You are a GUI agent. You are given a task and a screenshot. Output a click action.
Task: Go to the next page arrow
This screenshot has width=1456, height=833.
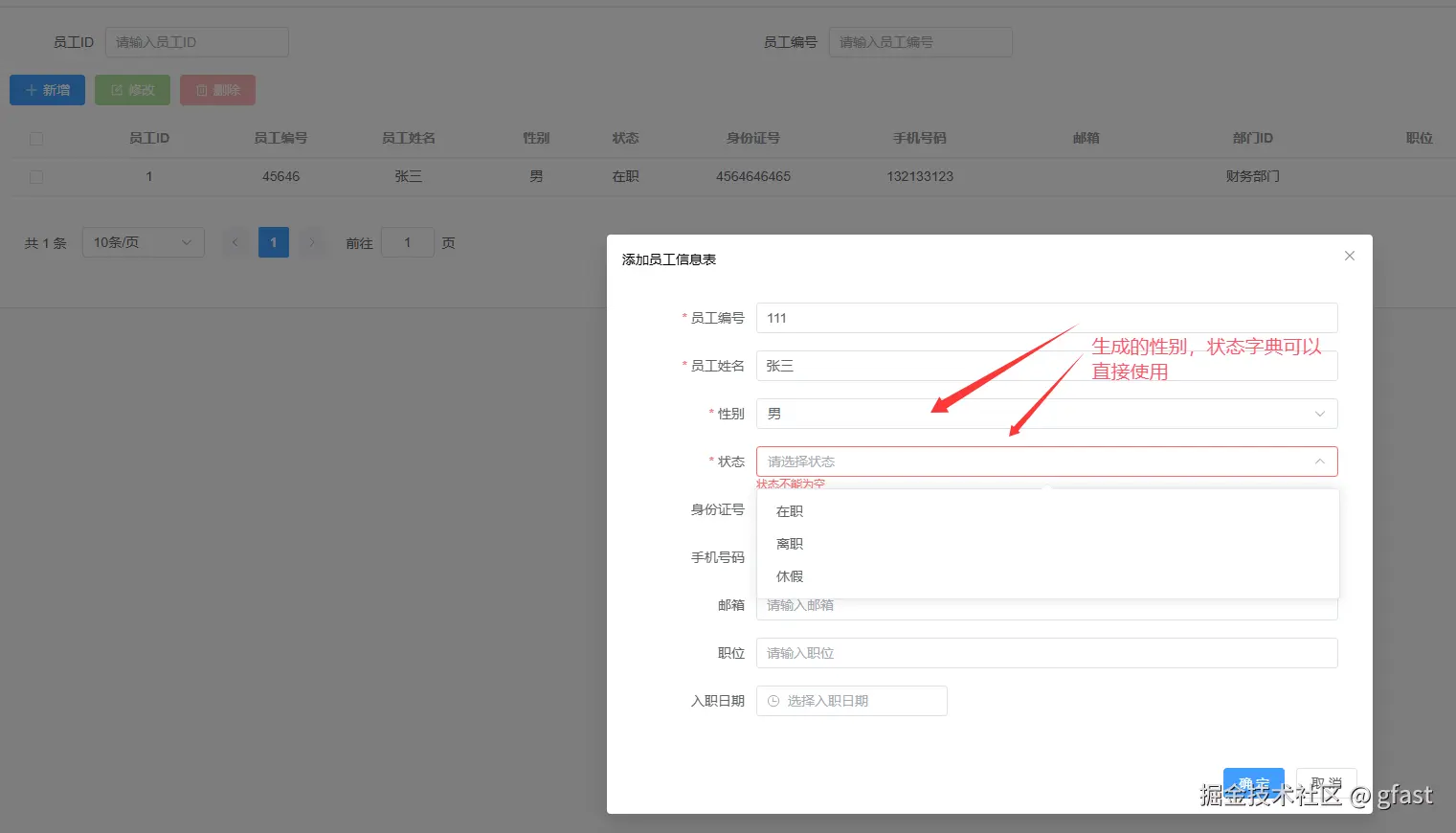coord(312,242)
